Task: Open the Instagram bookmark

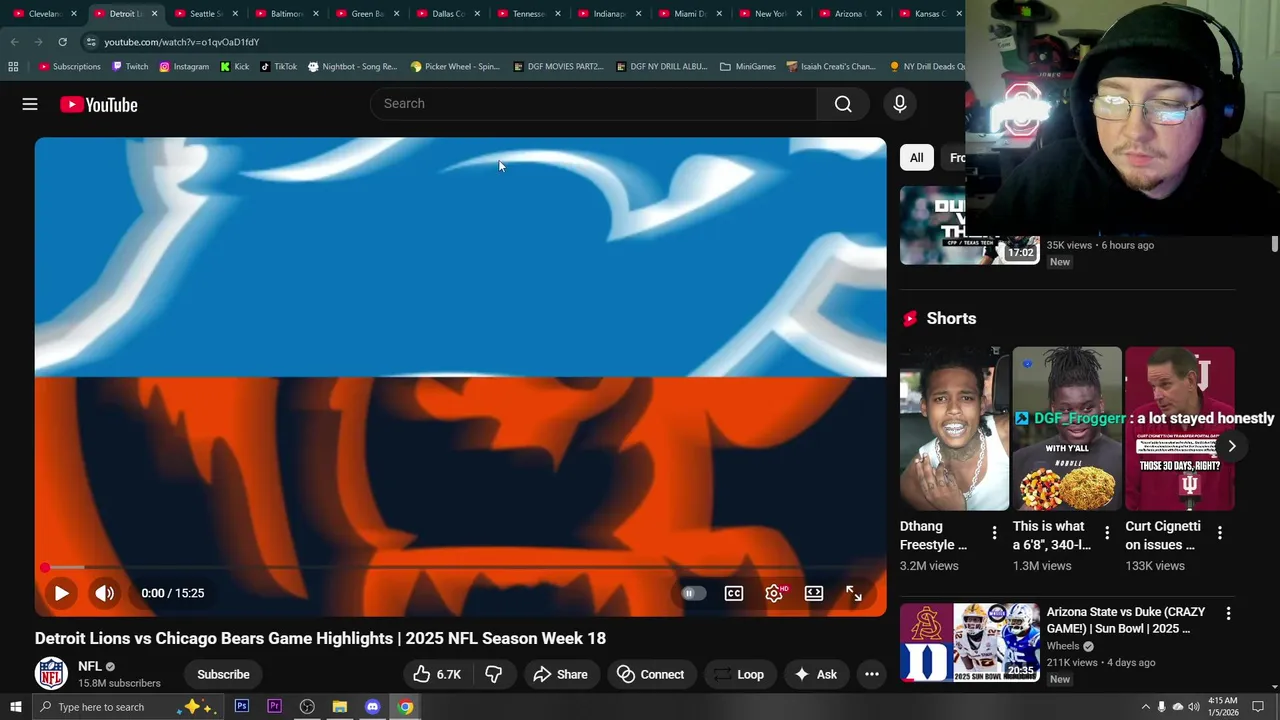Action: point(184,67)
